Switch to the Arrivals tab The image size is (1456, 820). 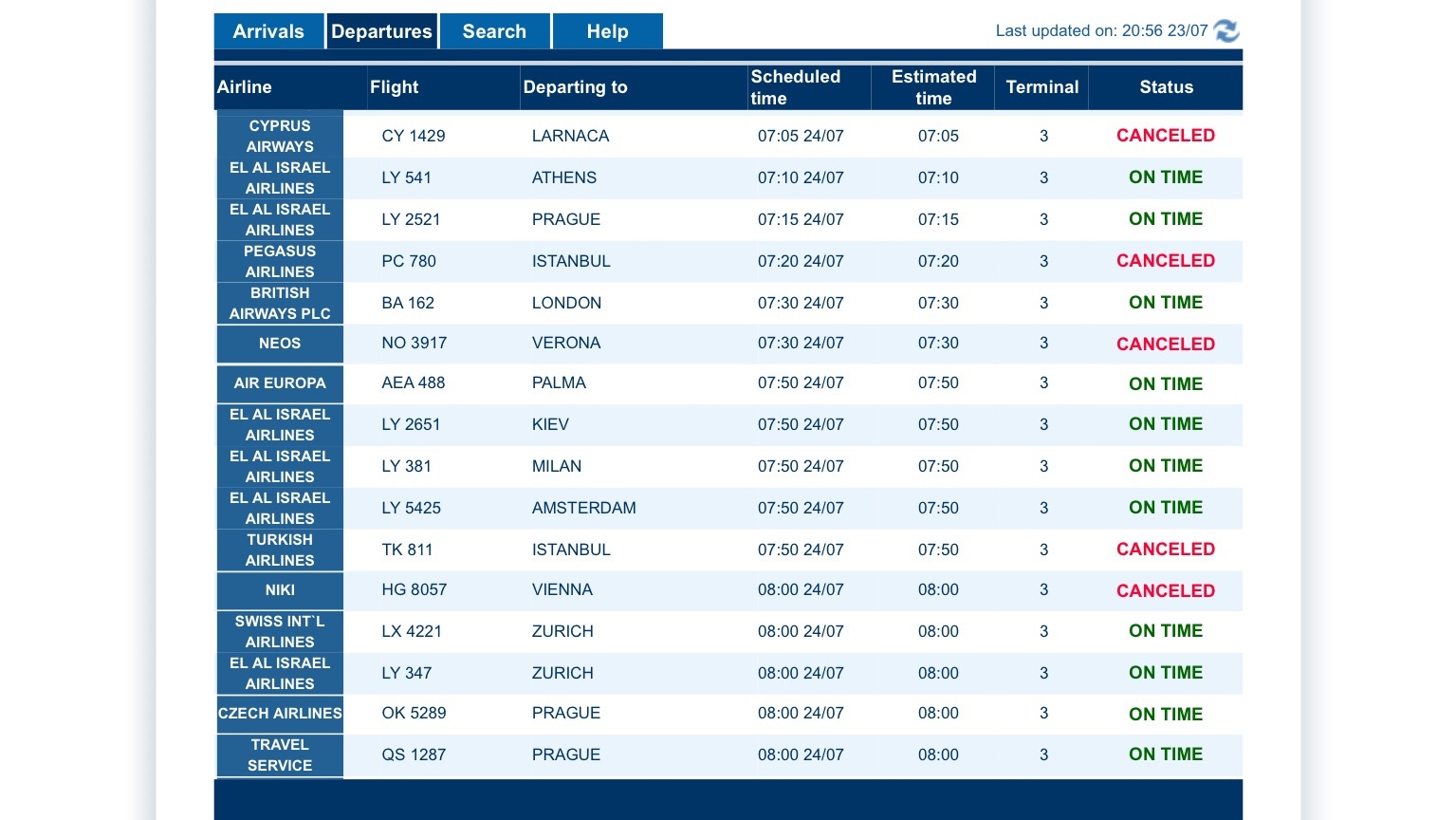[x=268, y=31]
